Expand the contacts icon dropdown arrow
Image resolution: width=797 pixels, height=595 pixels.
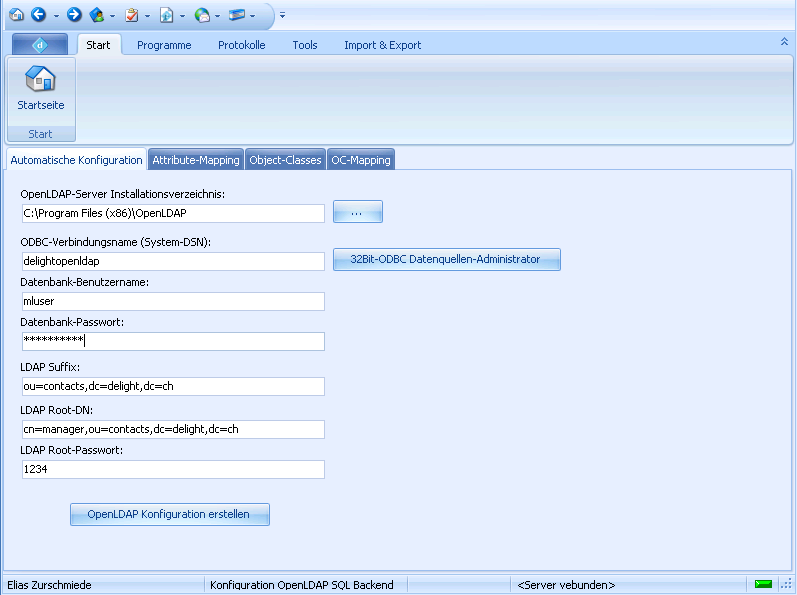pyautogui.click(x=112, y=16)
